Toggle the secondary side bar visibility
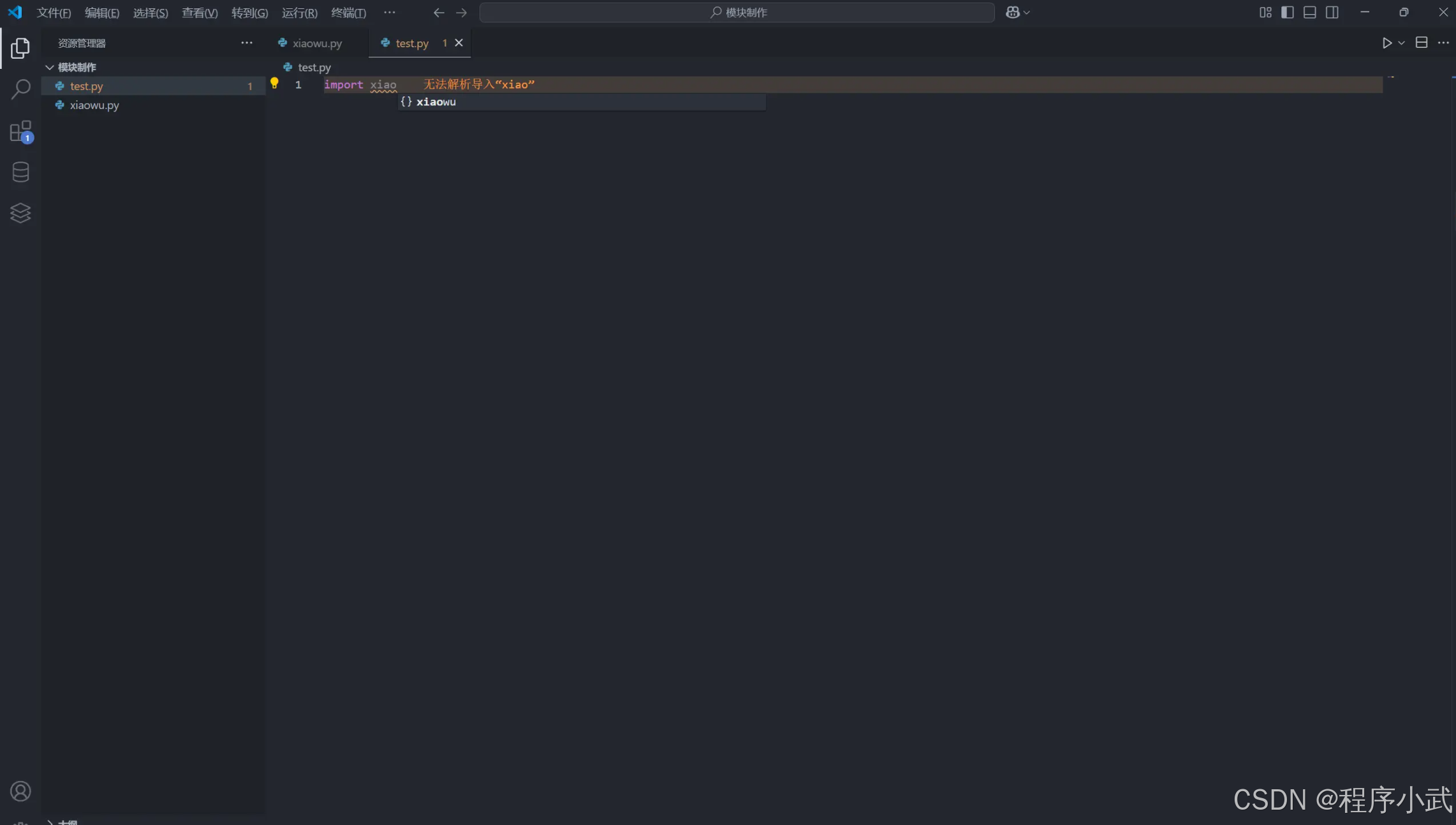This screenshot has height=825, width=1456. [1332, 12]
